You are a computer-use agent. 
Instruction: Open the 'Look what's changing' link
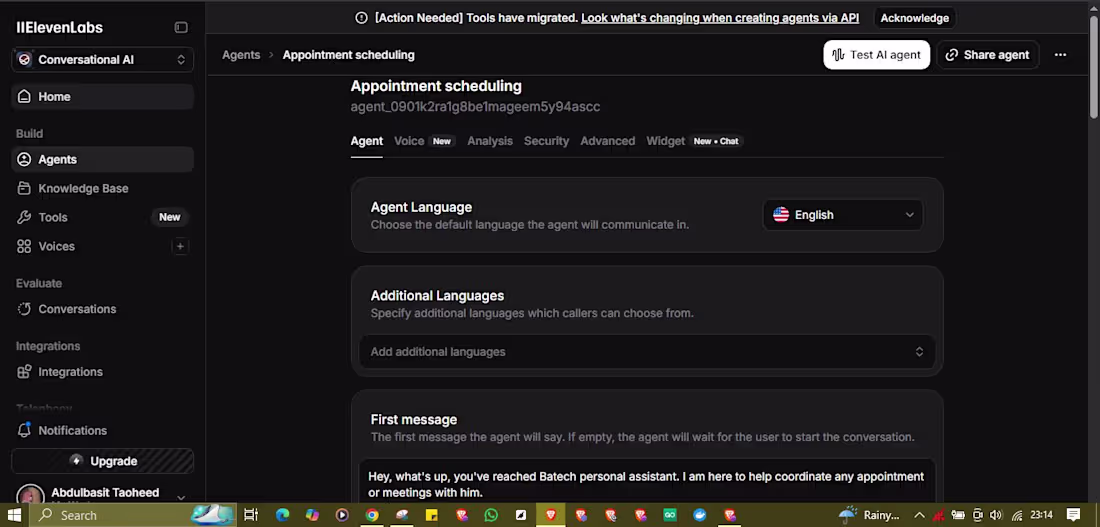tap(720, 18)
